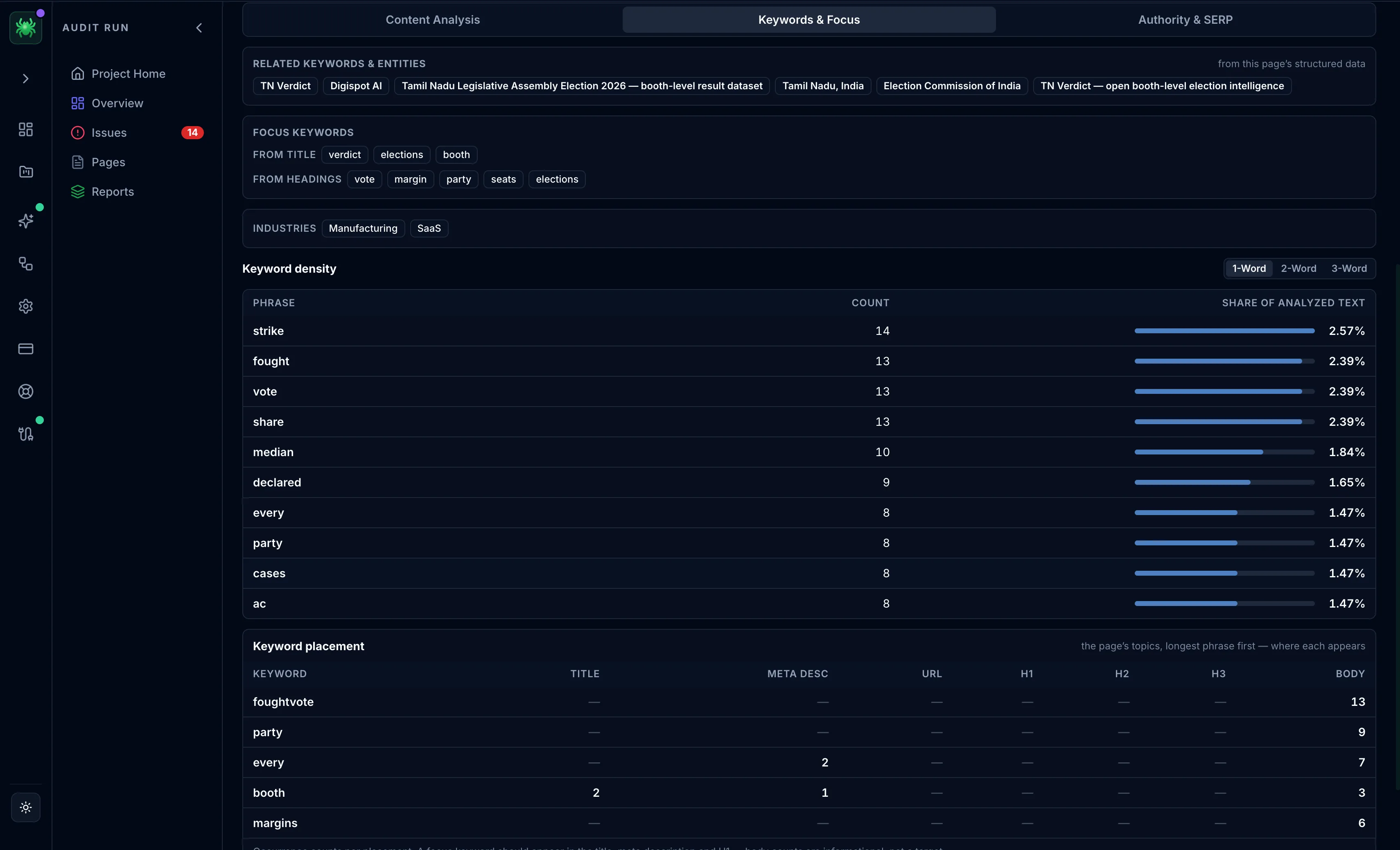Click the META DESC column header
Screen dimensions: 1400x850
coord(797,674)
